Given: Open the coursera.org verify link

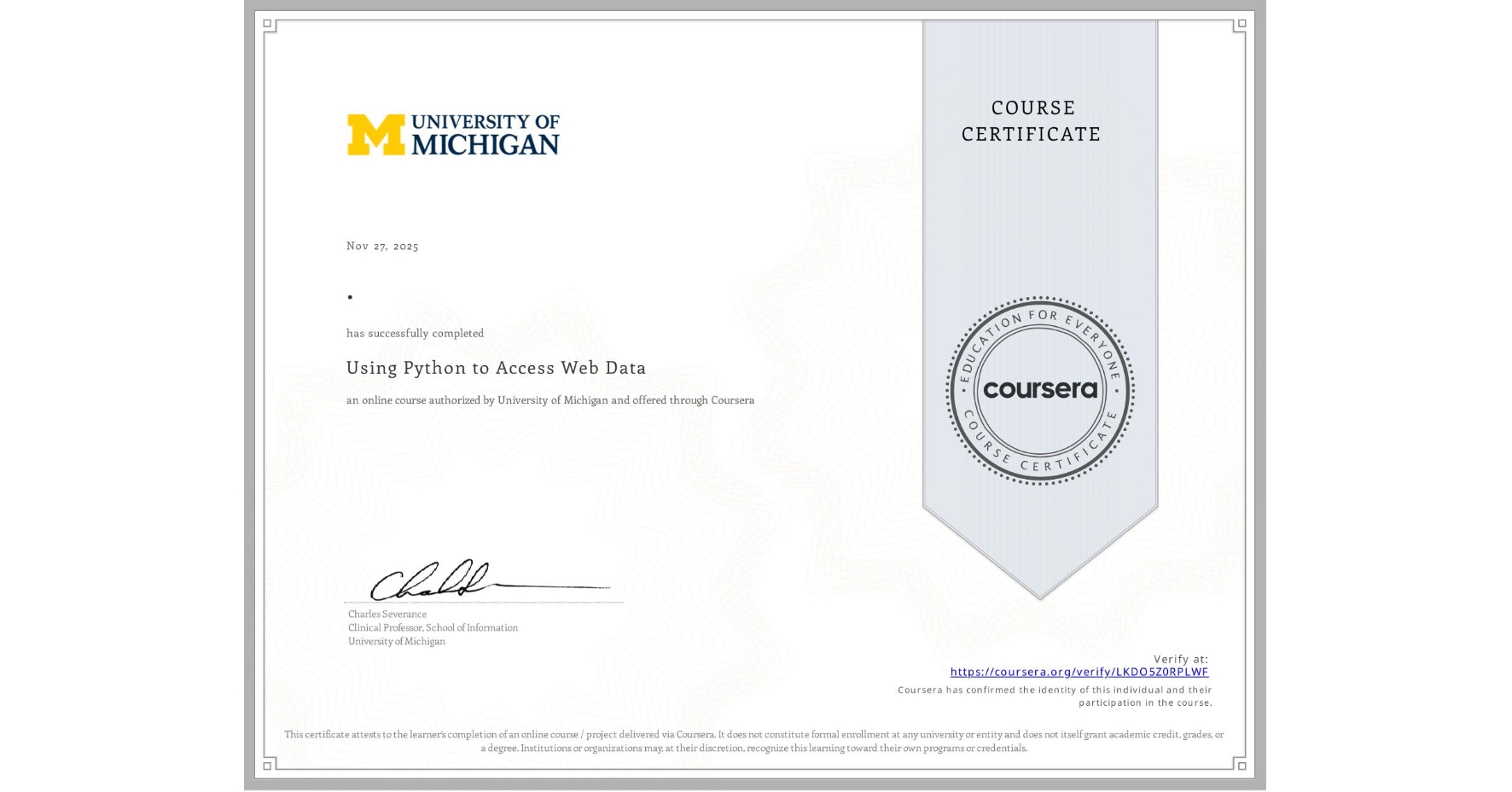Looking at the screenshot, I should 1079,673.
